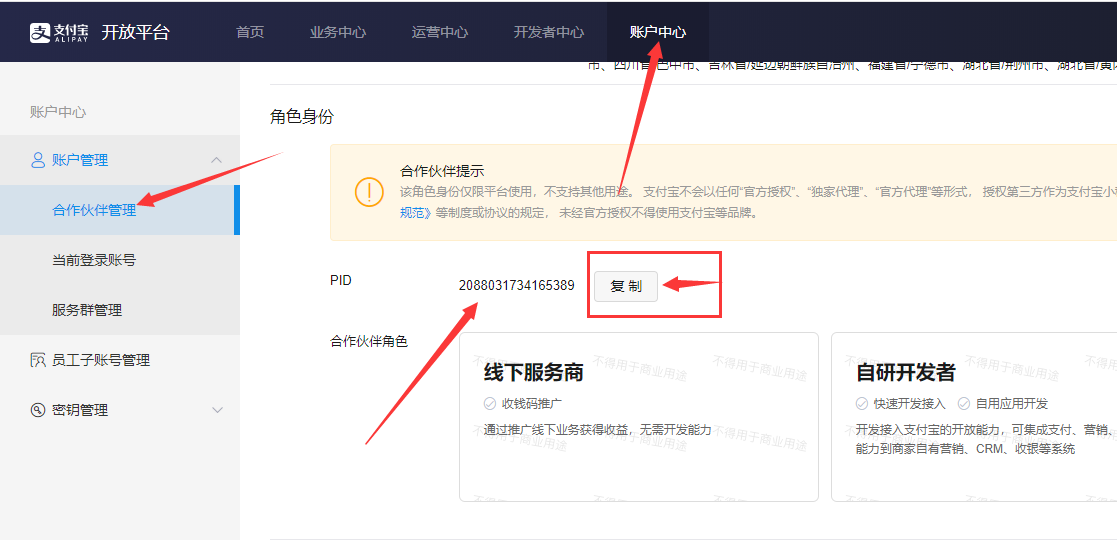Open 当前登录账号 in the sidebar

pyautogui.click(x=120, y=260)
